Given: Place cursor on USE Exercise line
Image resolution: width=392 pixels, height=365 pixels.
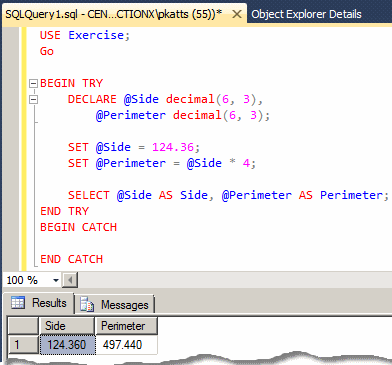Looking at the screenshot, I should click(x=85, y=35).
